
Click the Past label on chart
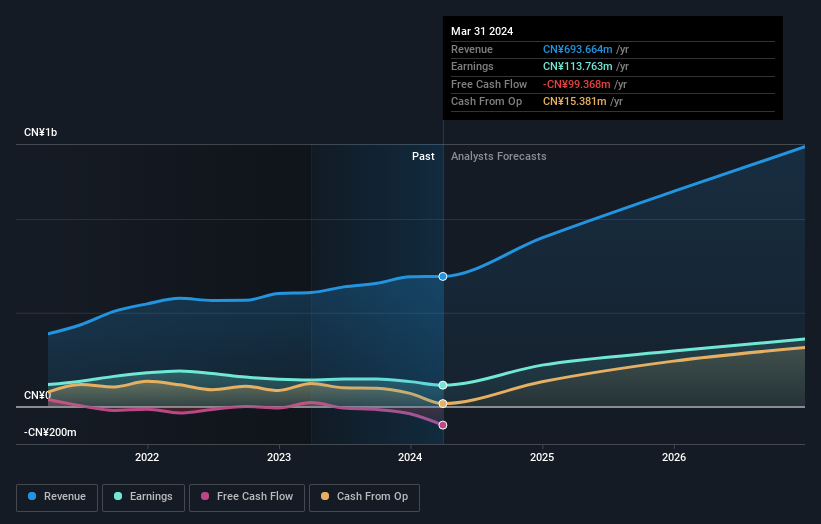tap(423, 157)
